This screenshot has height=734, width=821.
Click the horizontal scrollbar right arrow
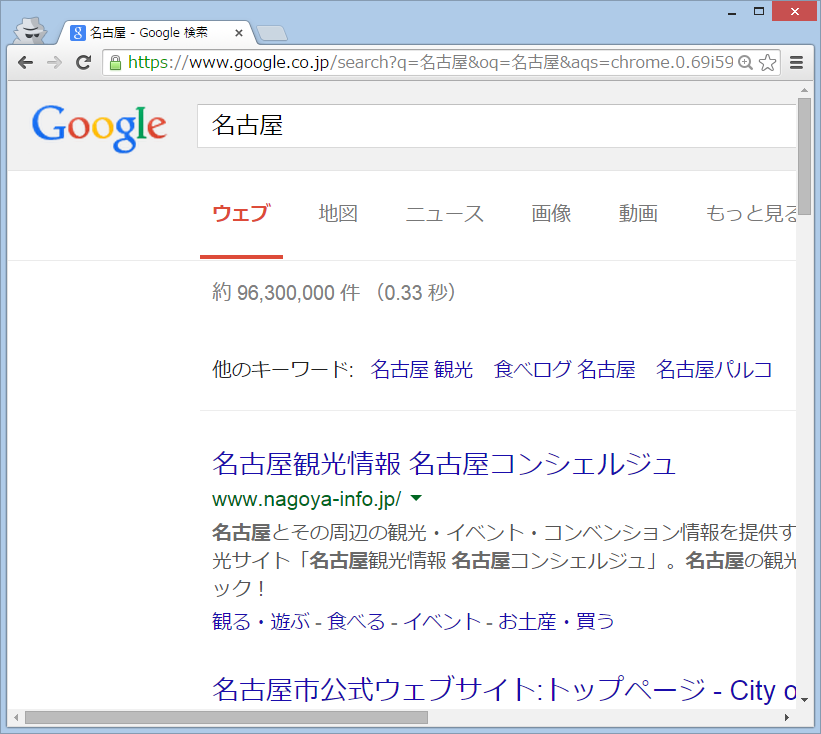(786, 717)
